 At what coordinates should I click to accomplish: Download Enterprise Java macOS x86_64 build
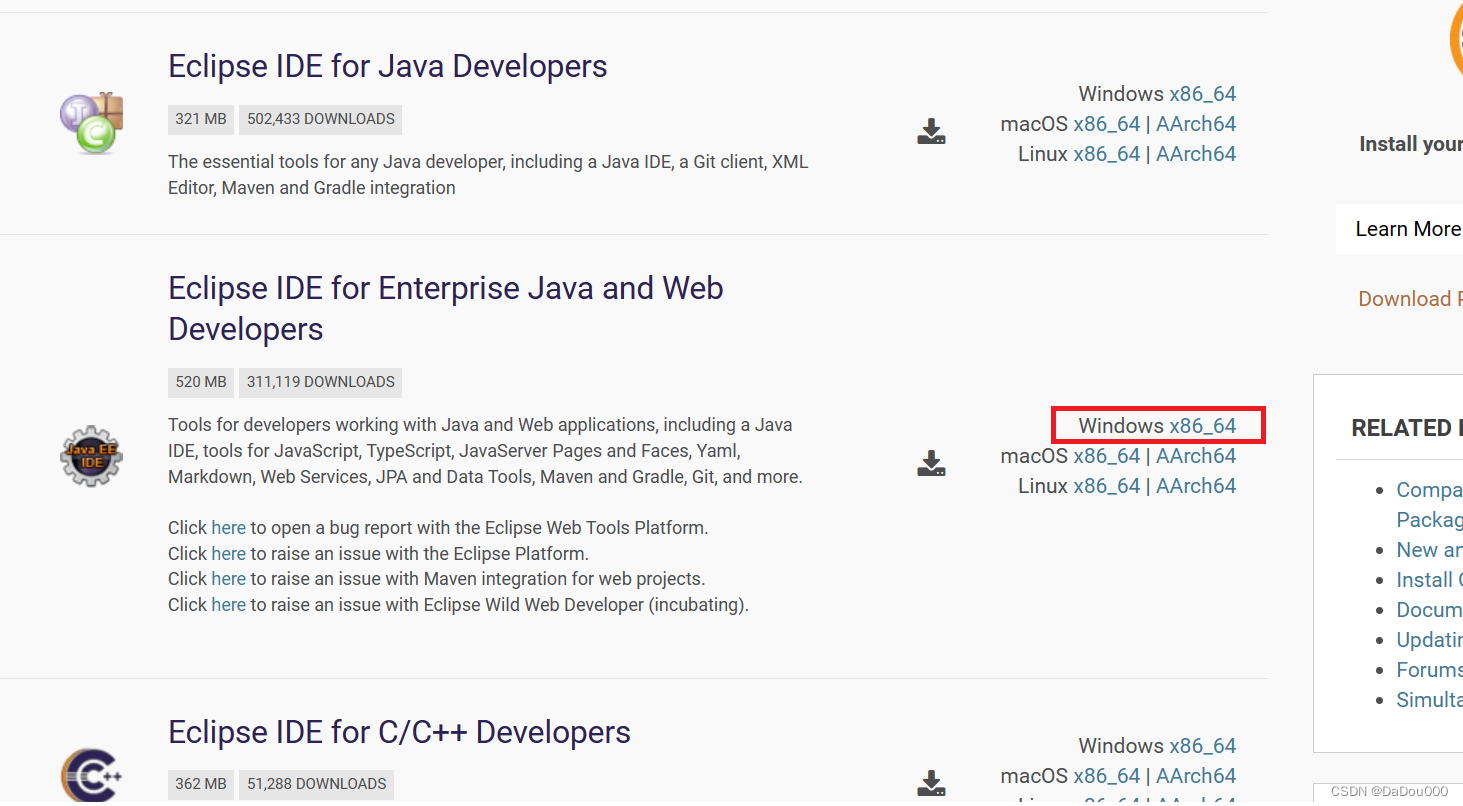tap(1107, 456)
